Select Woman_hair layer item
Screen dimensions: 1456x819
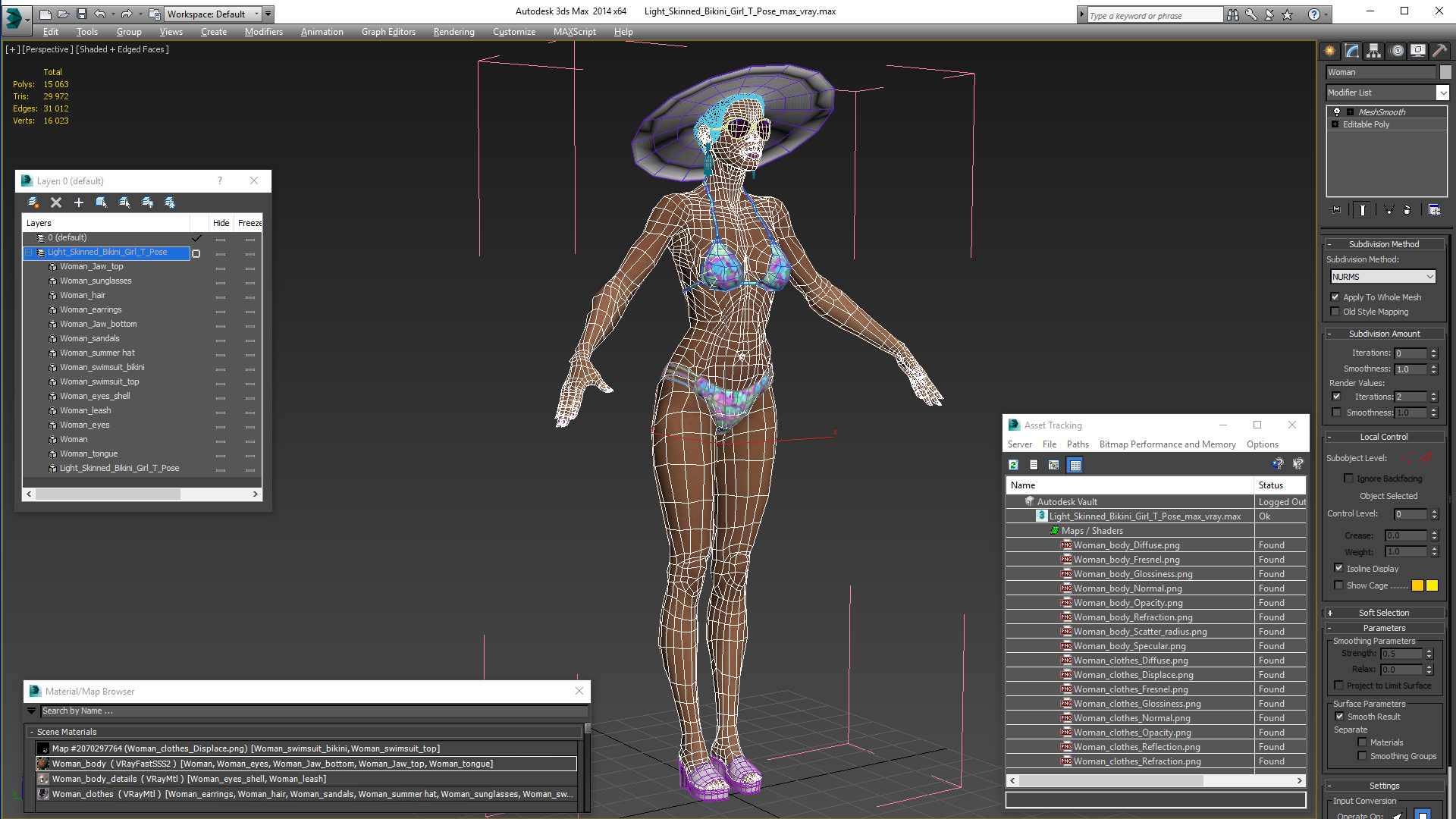[83, 295]
